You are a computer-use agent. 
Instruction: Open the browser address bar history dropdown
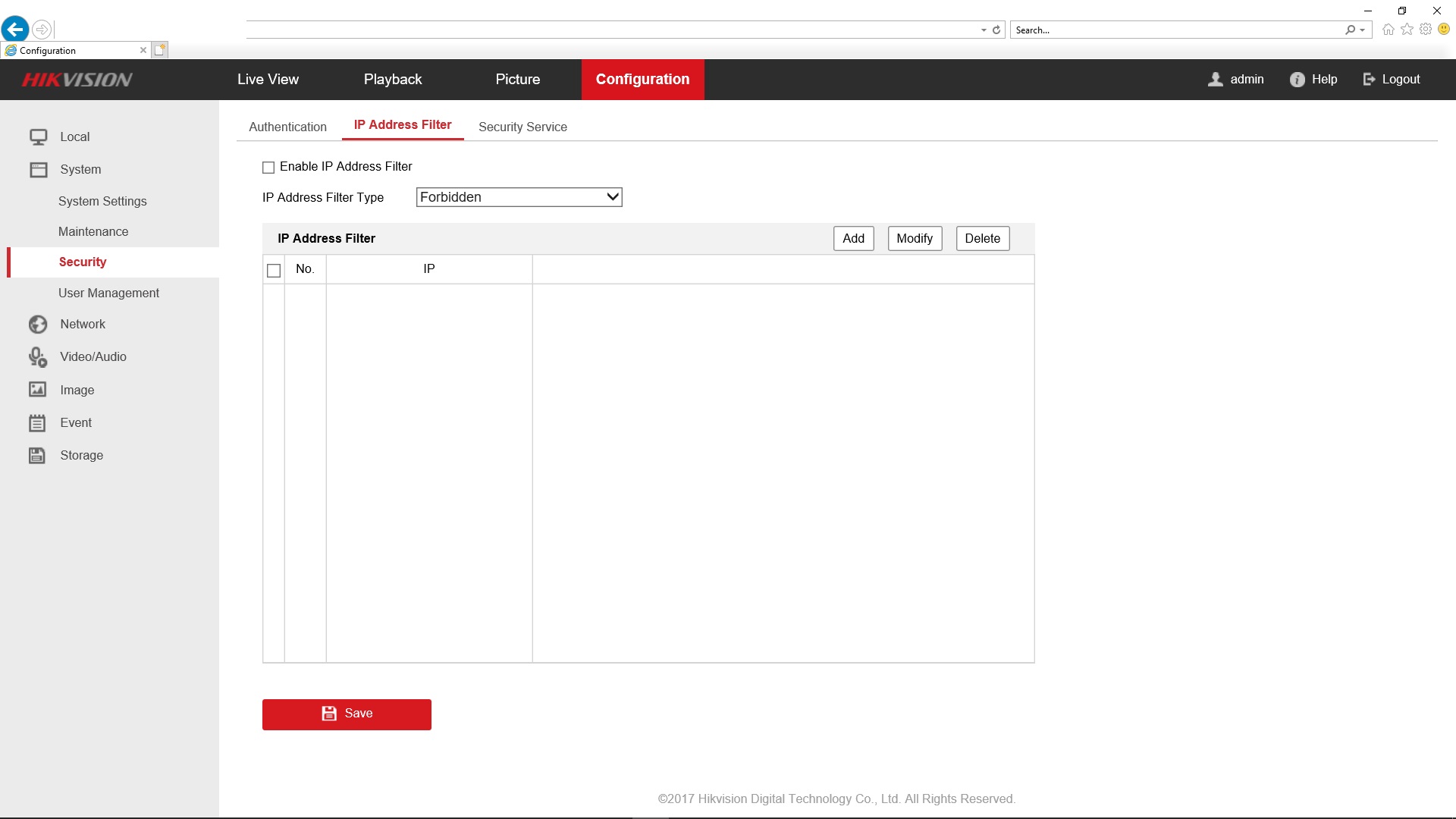[x=984, y=30]
